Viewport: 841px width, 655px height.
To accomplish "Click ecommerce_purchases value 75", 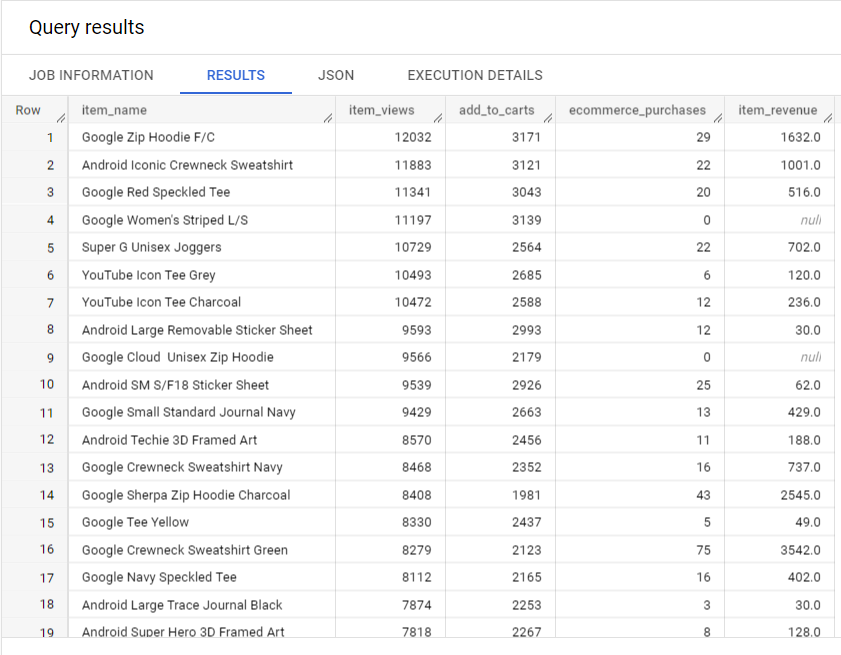I will pyautogui.click(x=703, y=550).
